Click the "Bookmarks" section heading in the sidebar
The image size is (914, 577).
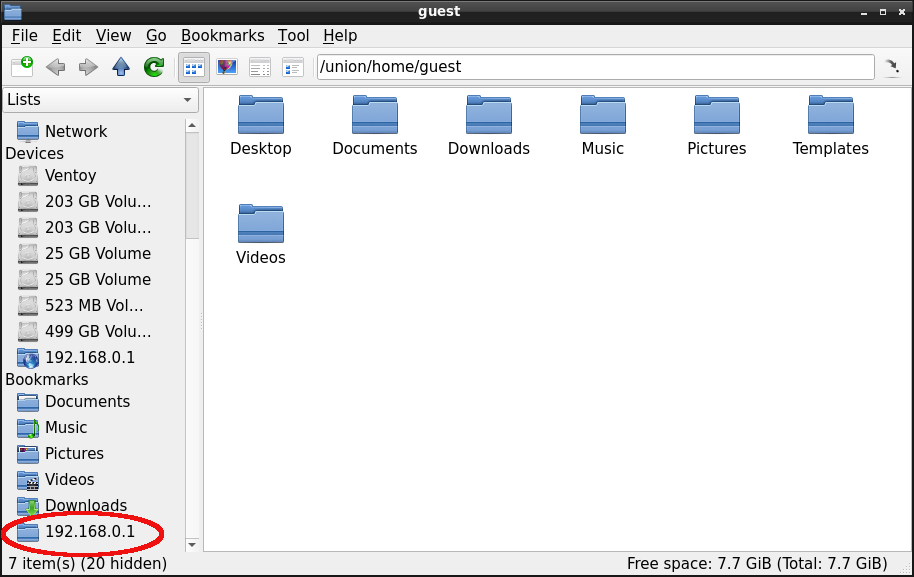(x=47, y=380)
